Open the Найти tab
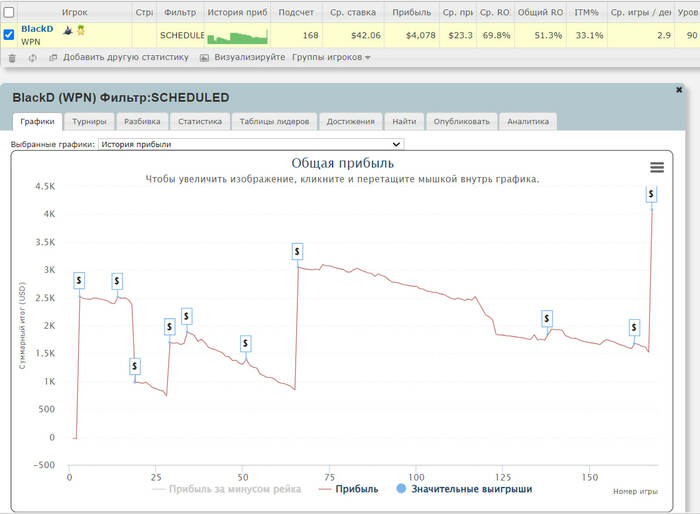 (404, 121)
